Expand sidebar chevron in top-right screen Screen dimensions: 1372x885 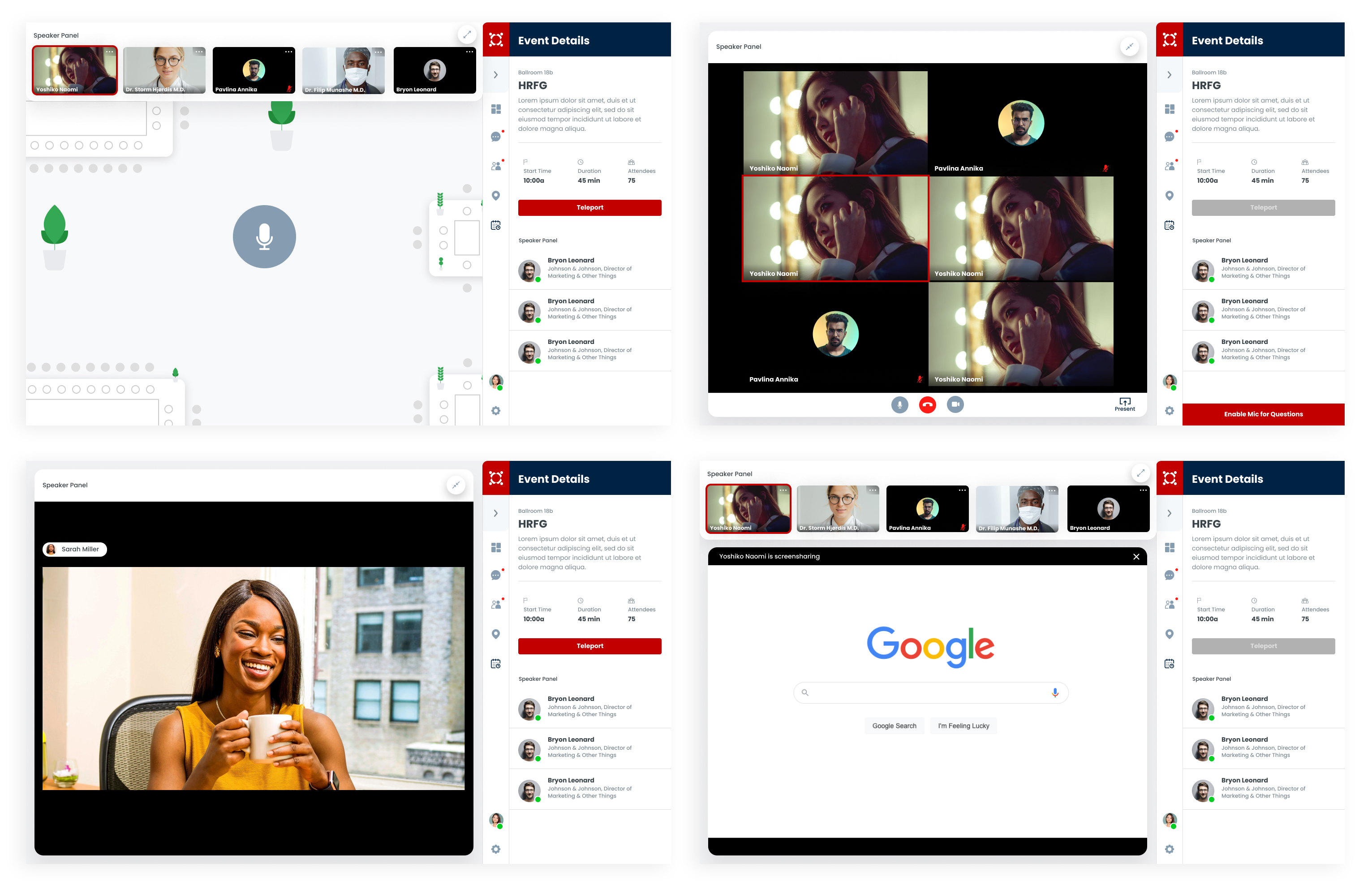[1169, 75]
